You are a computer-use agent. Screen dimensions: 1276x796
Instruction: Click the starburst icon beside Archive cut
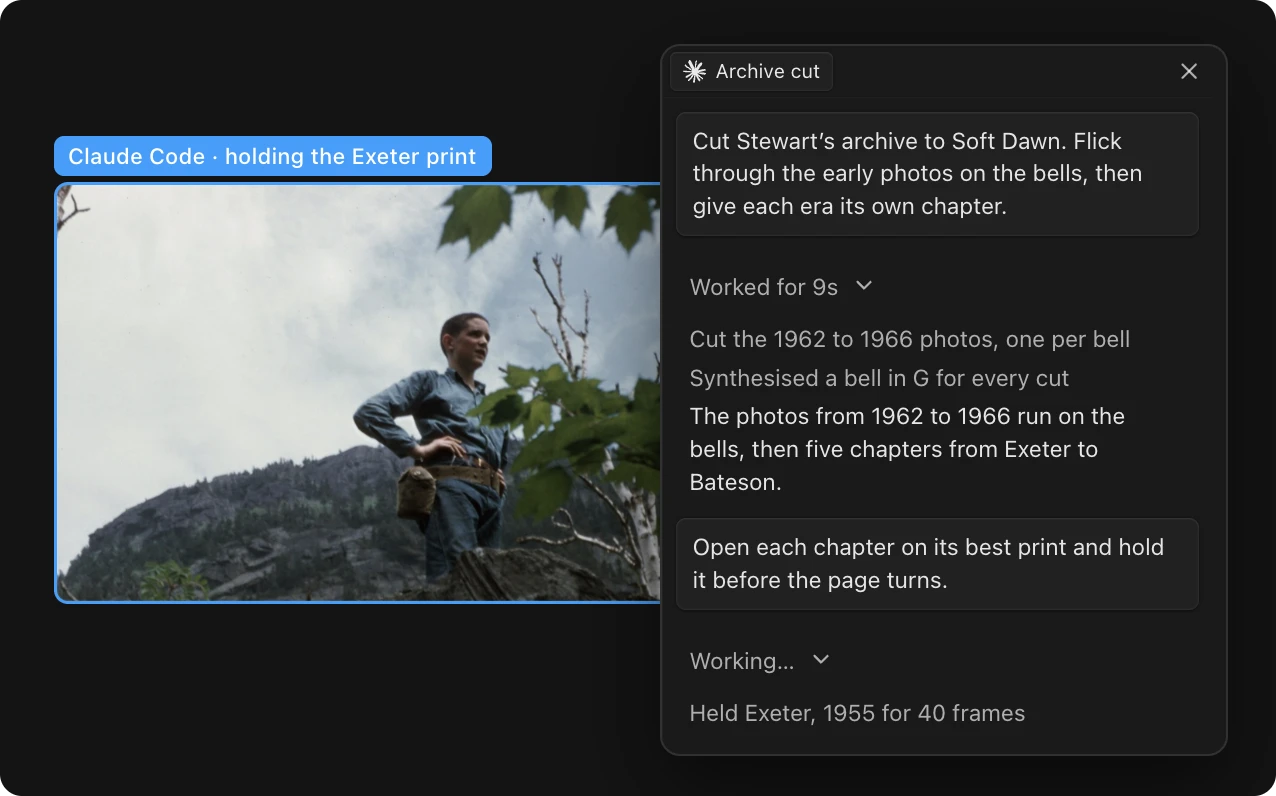(694, 71)
